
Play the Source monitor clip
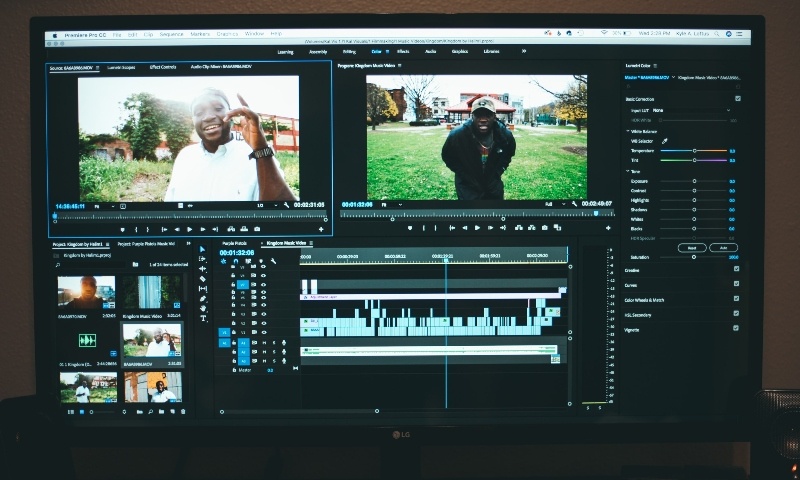click(x=190, y=230)
